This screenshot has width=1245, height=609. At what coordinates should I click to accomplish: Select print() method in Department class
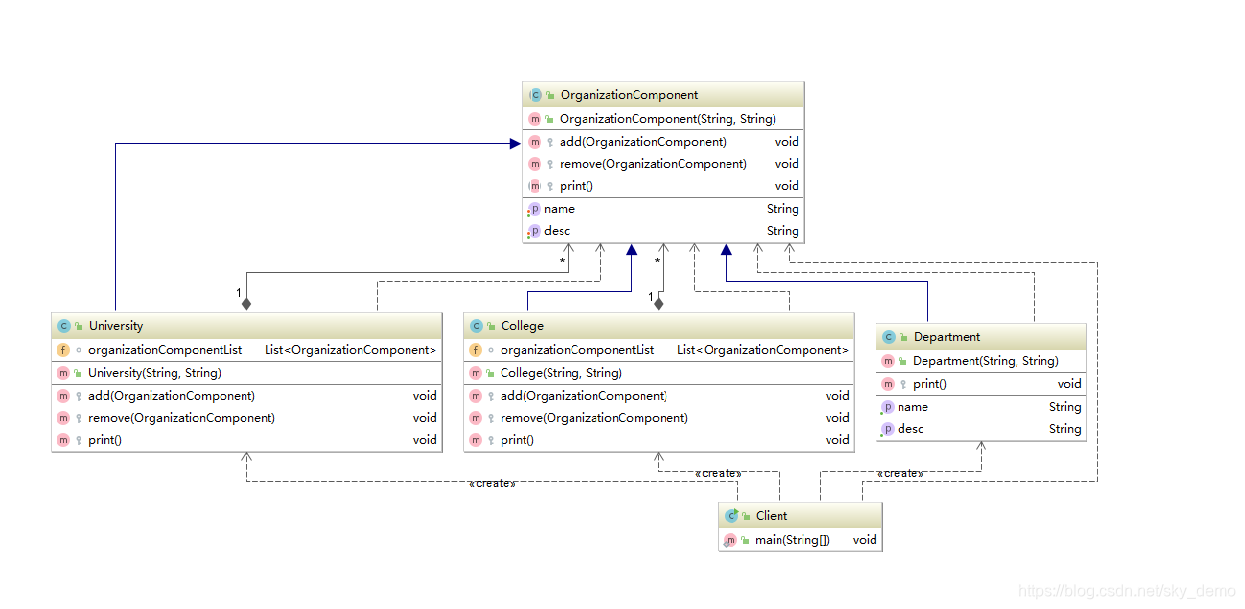pyautogui.click(x=981, y=384)
